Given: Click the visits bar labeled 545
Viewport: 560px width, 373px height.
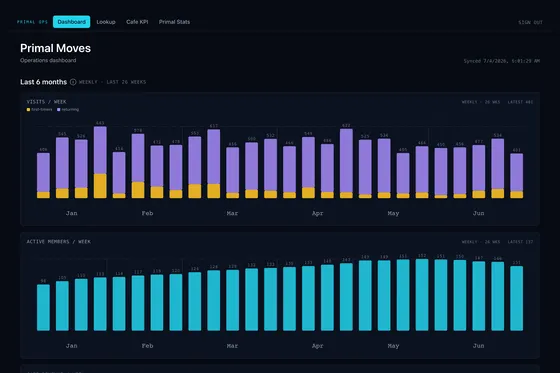Looking at the screenshot, I should click(x=62, y=168).
